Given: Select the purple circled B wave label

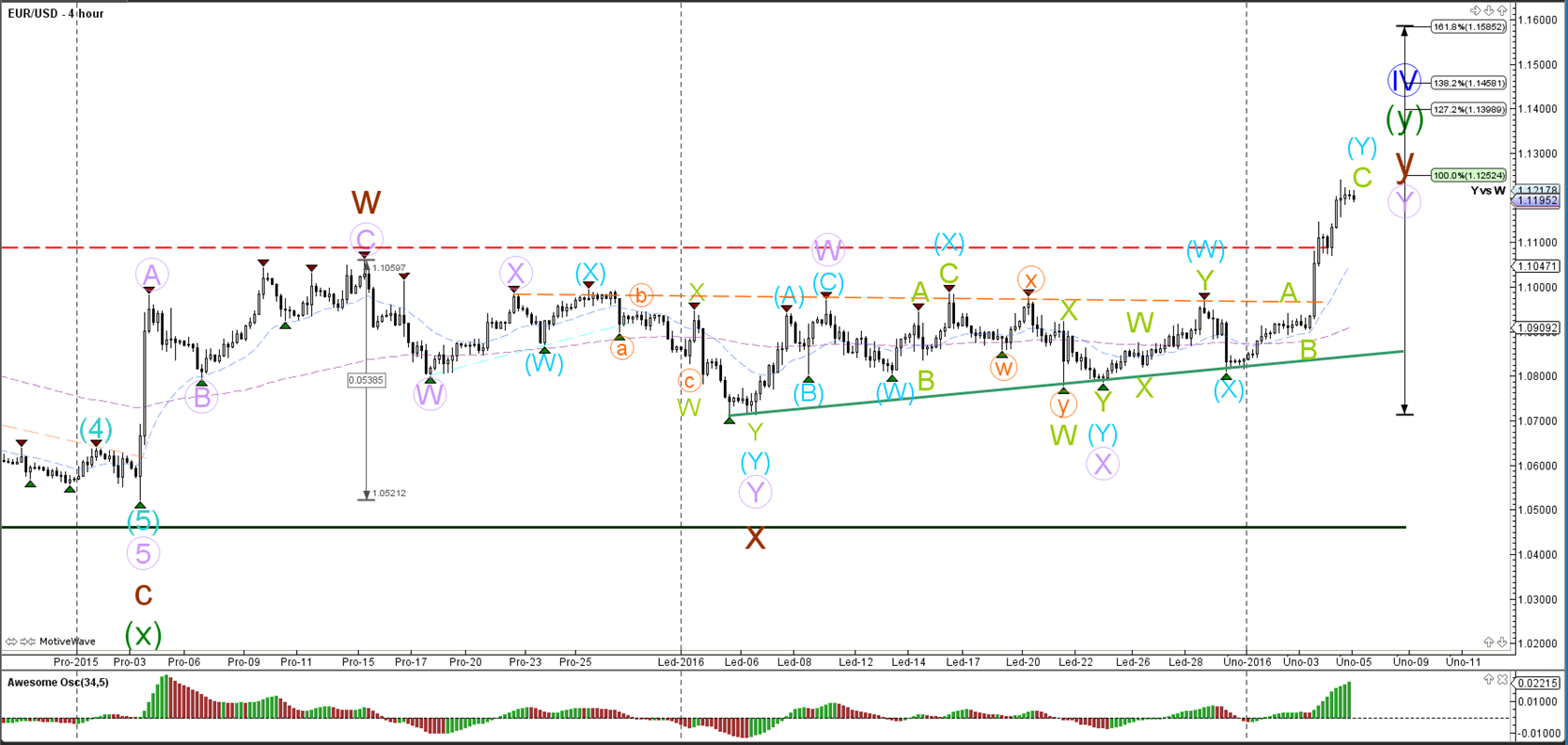Looking at the screenshot, I should 201,398.
